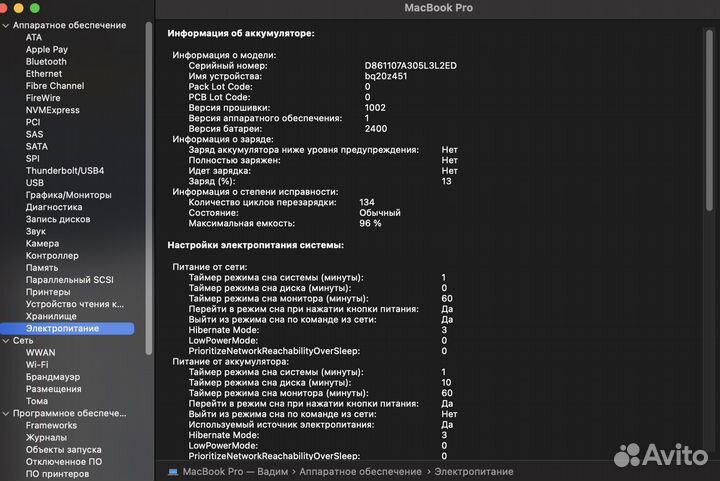Open the Хранилище sidebar item
720x481 pixels.
[51, 316]
